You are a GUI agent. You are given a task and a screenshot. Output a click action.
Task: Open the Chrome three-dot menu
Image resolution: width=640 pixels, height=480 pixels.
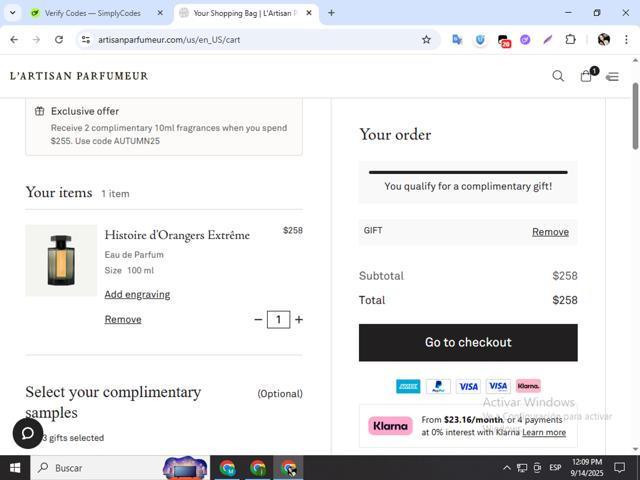click(627, 40)
